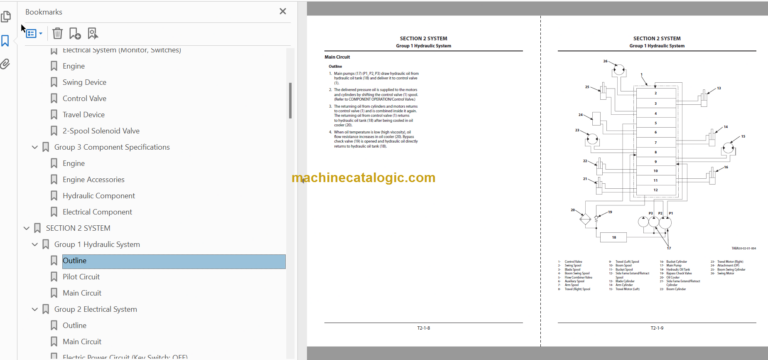Click the hydraulic circuit diagram on page T2-1-9
This screenshot has width=768, height=360.
pyautogui.click(x=656, y=155)
